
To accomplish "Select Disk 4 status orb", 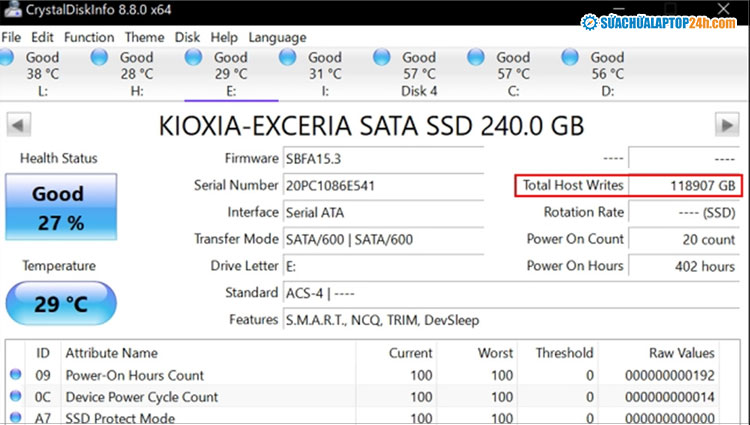I will click(x=382, y=57).
